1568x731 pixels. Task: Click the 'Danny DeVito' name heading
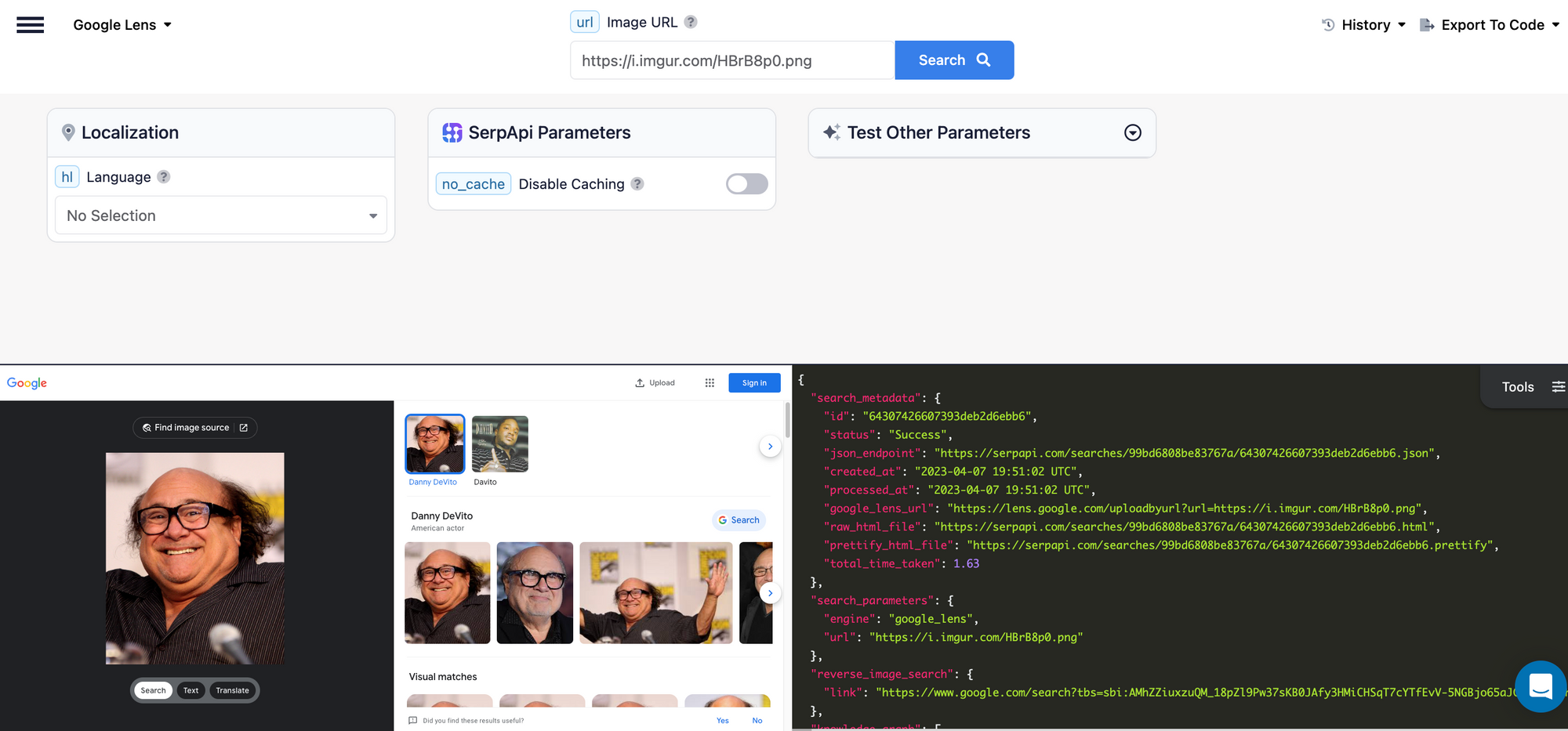click(x=442, y=516)
